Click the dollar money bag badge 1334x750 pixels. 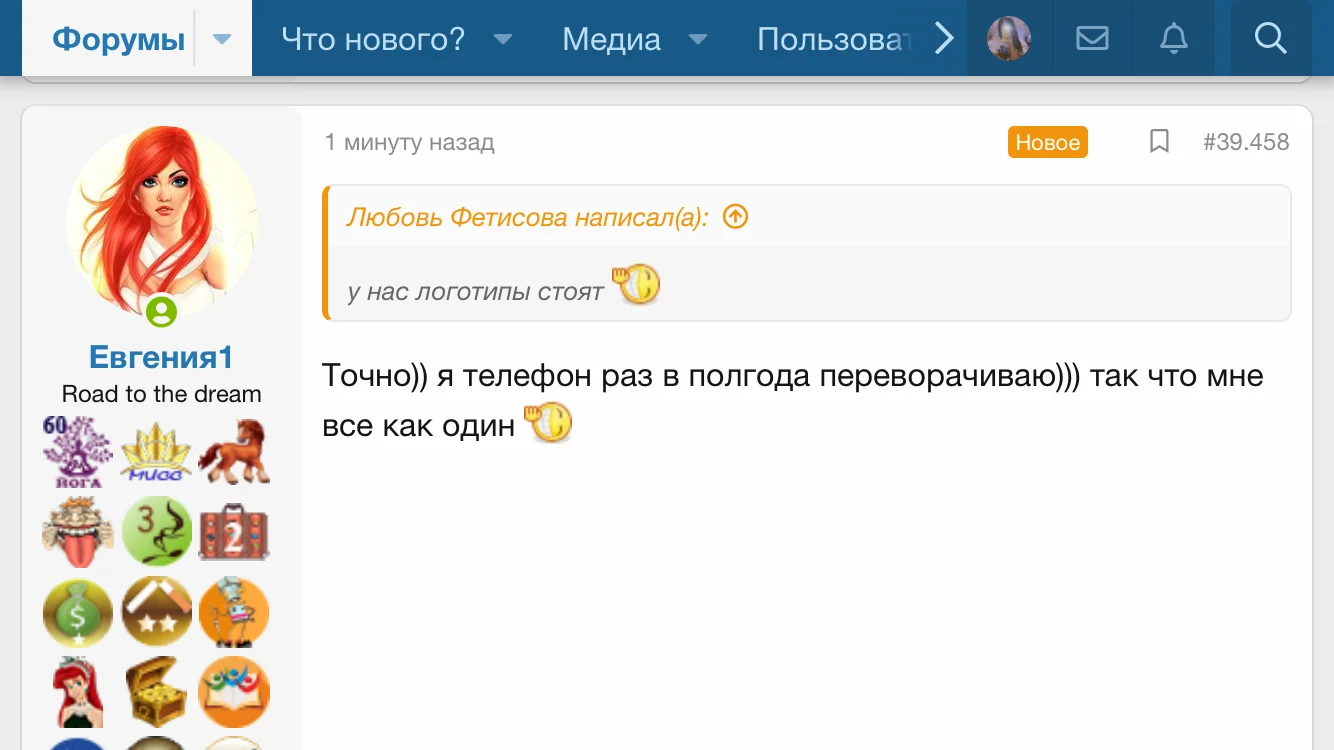pos(77,612)
